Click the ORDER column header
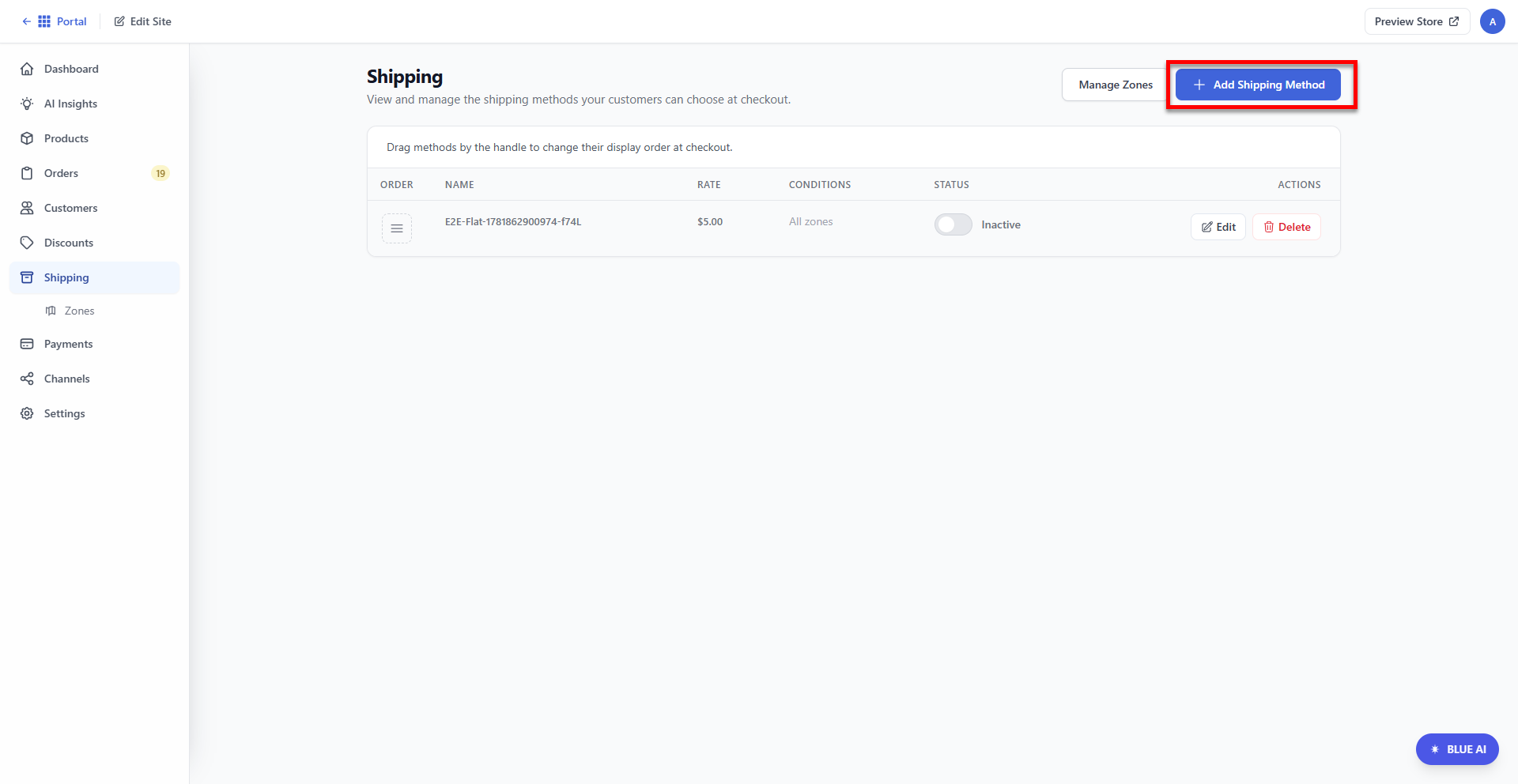This screenshot has height=784, width=1518. [x=397, y=185]
